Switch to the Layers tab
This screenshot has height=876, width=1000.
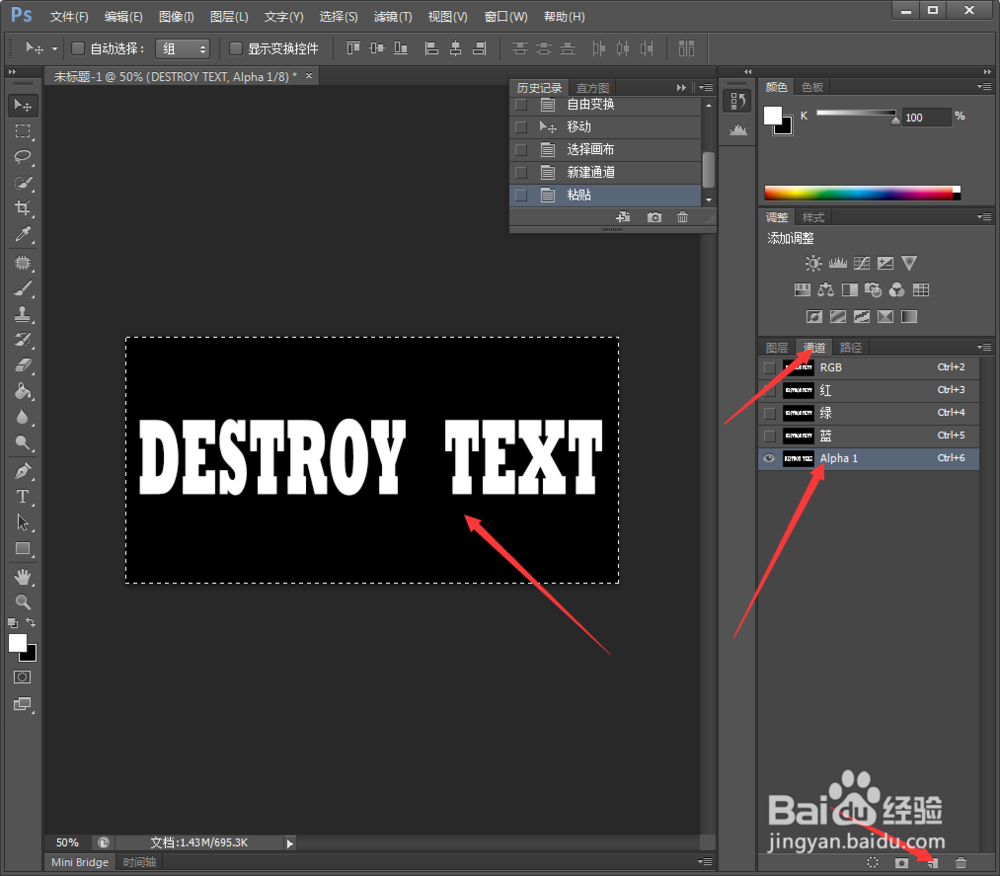click(776, 347)
